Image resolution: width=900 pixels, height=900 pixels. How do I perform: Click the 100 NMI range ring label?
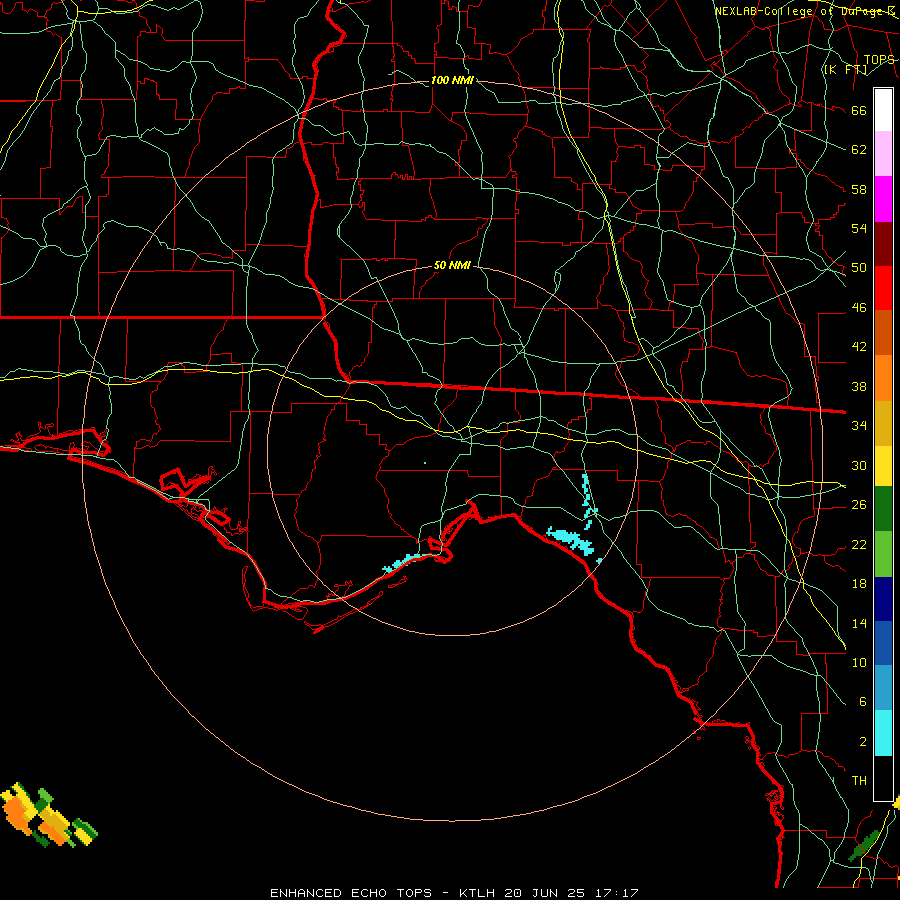pyautogui.click(x=452, y=80)
